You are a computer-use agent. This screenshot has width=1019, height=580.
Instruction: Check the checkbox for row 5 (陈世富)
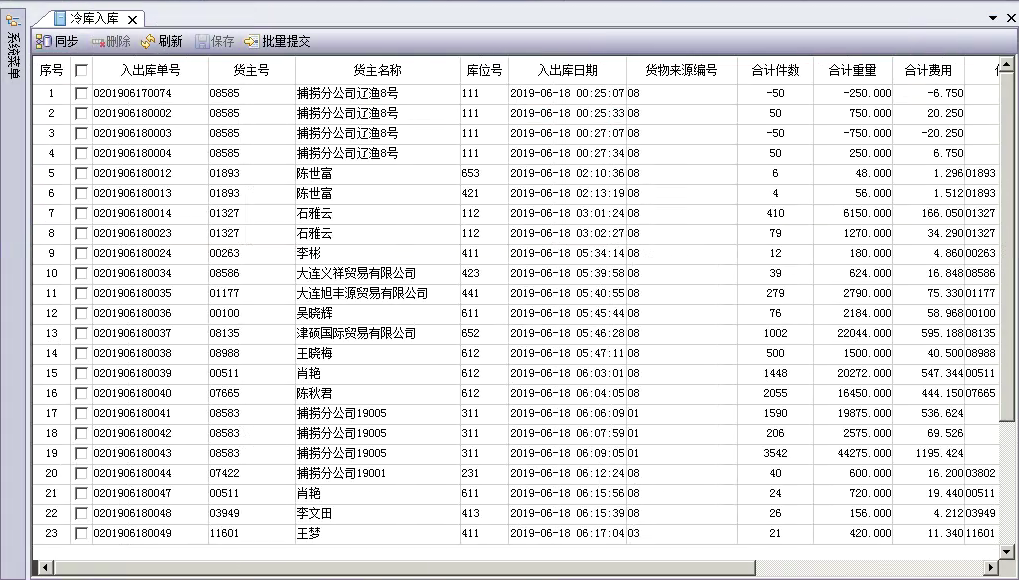click(x=81, y=173)
